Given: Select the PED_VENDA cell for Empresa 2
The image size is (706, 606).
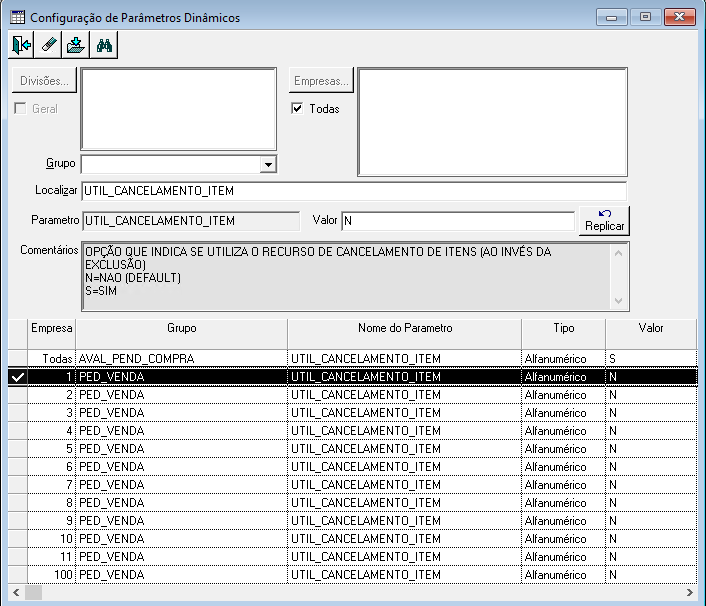Looking at the screenshot, I should pos(181,395).
